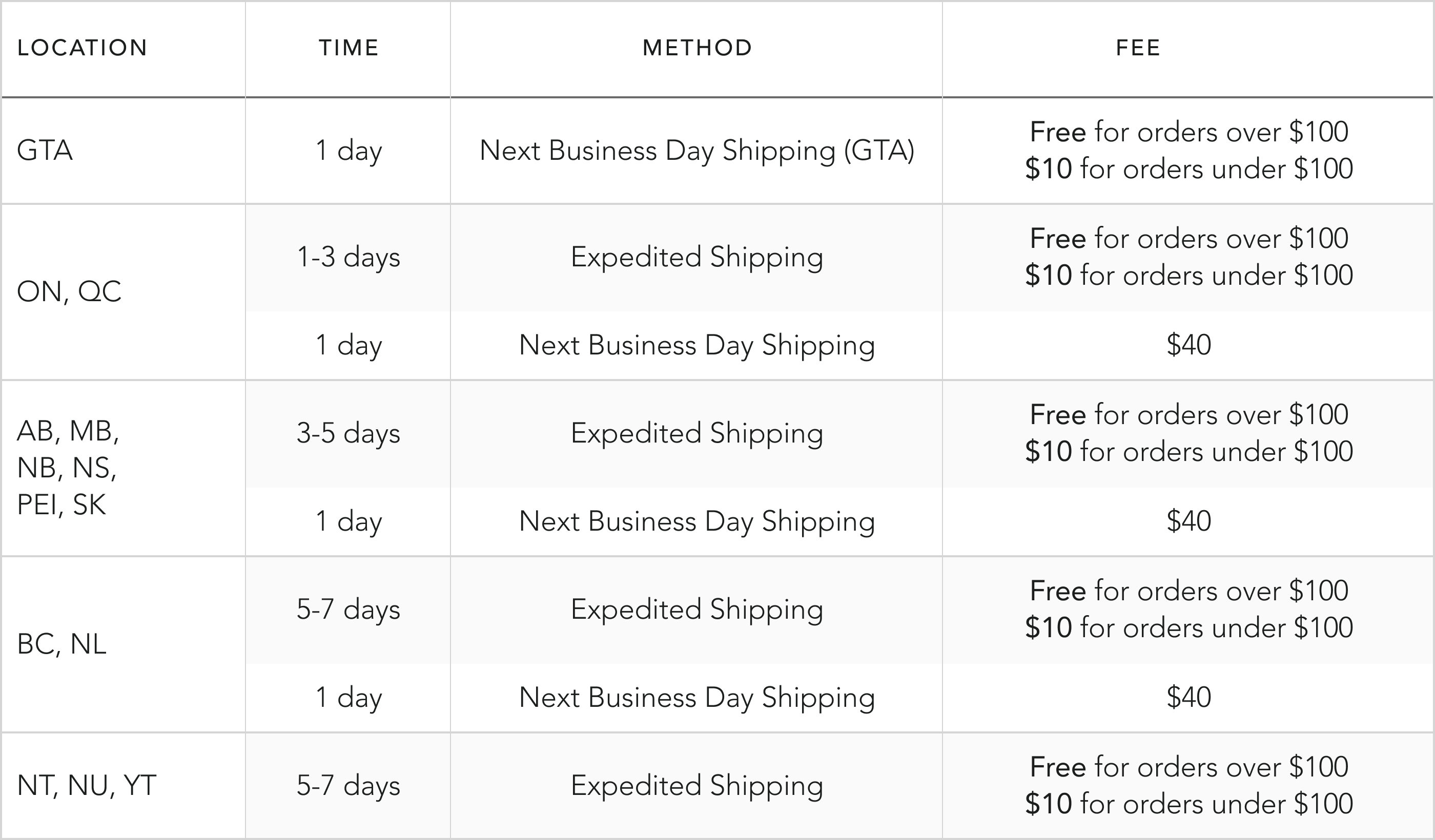Select the METHOD column header
This screenshot has height=840, width=1435.
(x=697, y=48)
